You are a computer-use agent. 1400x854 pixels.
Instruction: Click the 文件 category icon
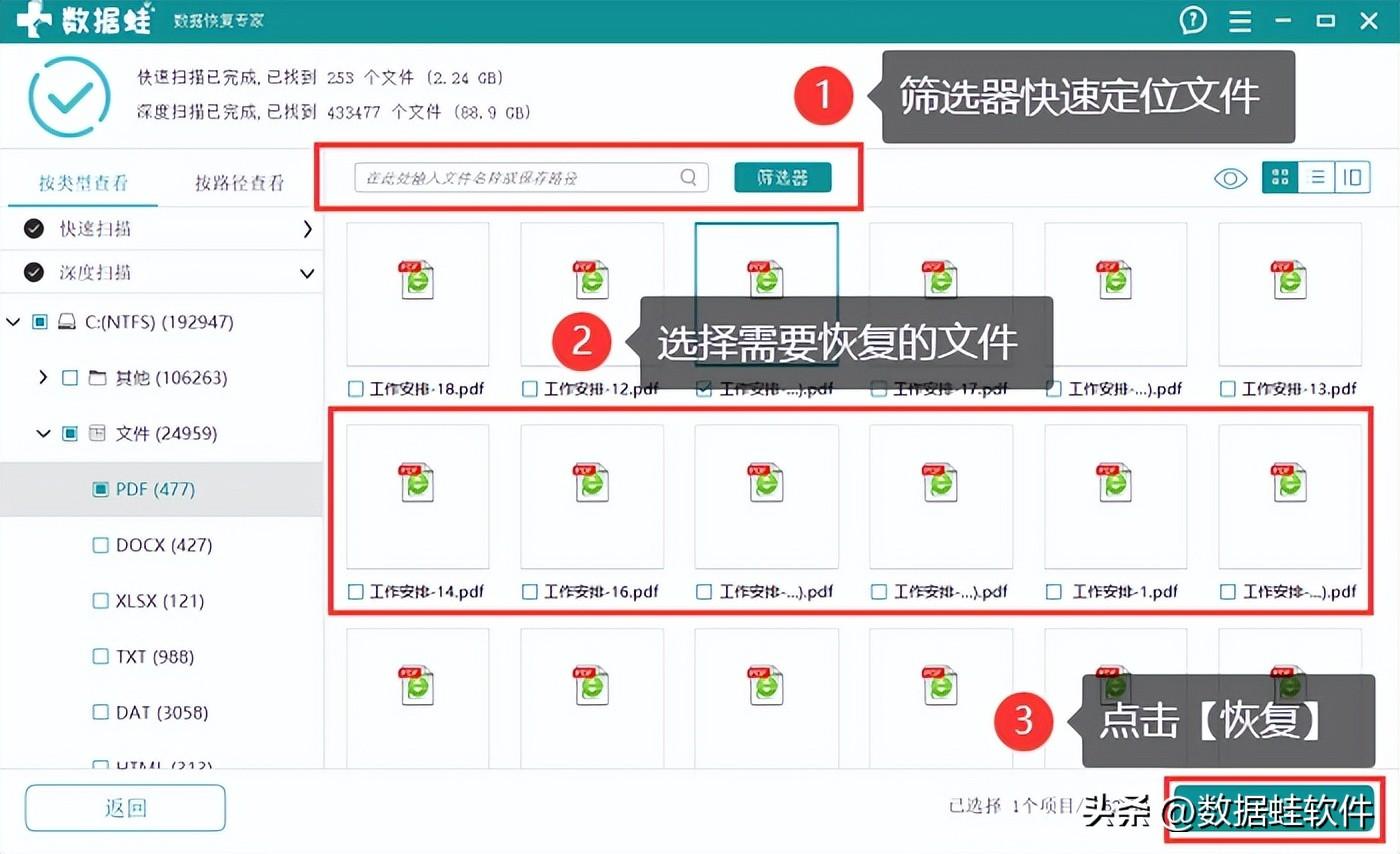tap(97, 433)
